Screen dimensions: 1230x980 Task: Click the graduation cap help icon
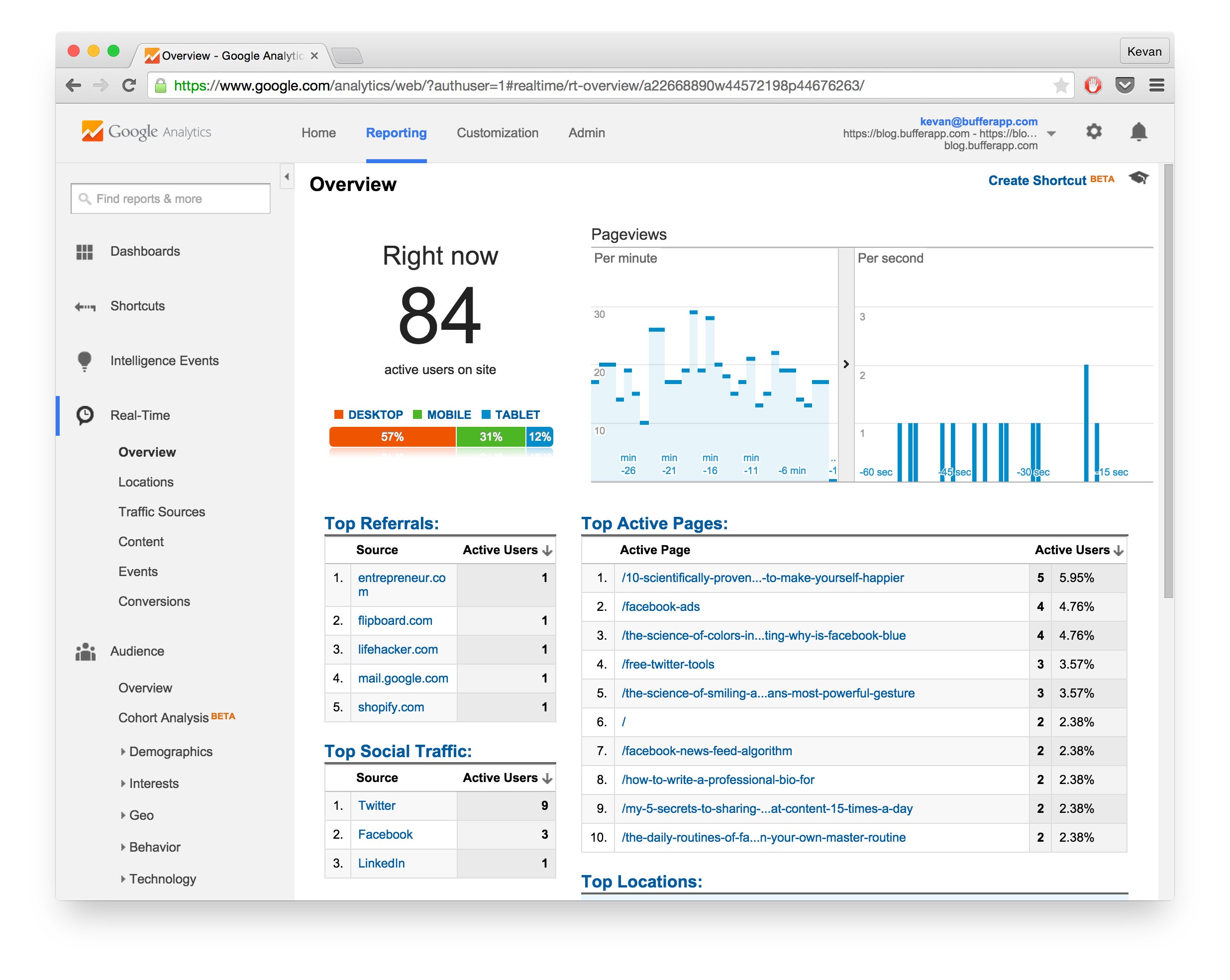(1138, 178)
